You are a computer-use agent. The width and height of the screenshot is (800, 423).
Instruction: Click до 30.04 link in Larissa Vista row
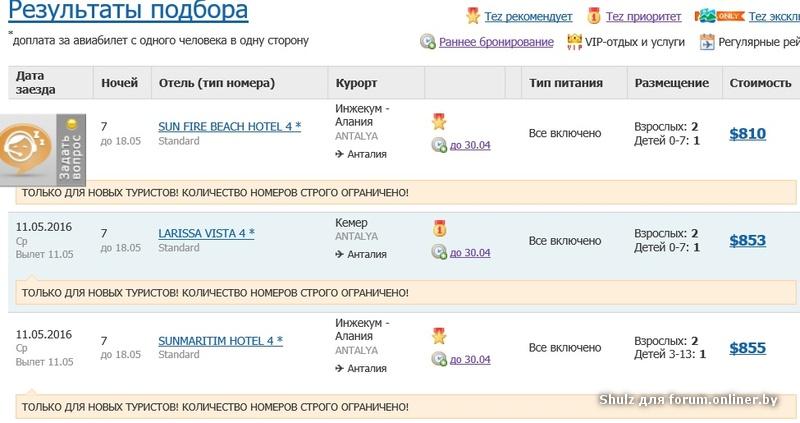(470, 253)
